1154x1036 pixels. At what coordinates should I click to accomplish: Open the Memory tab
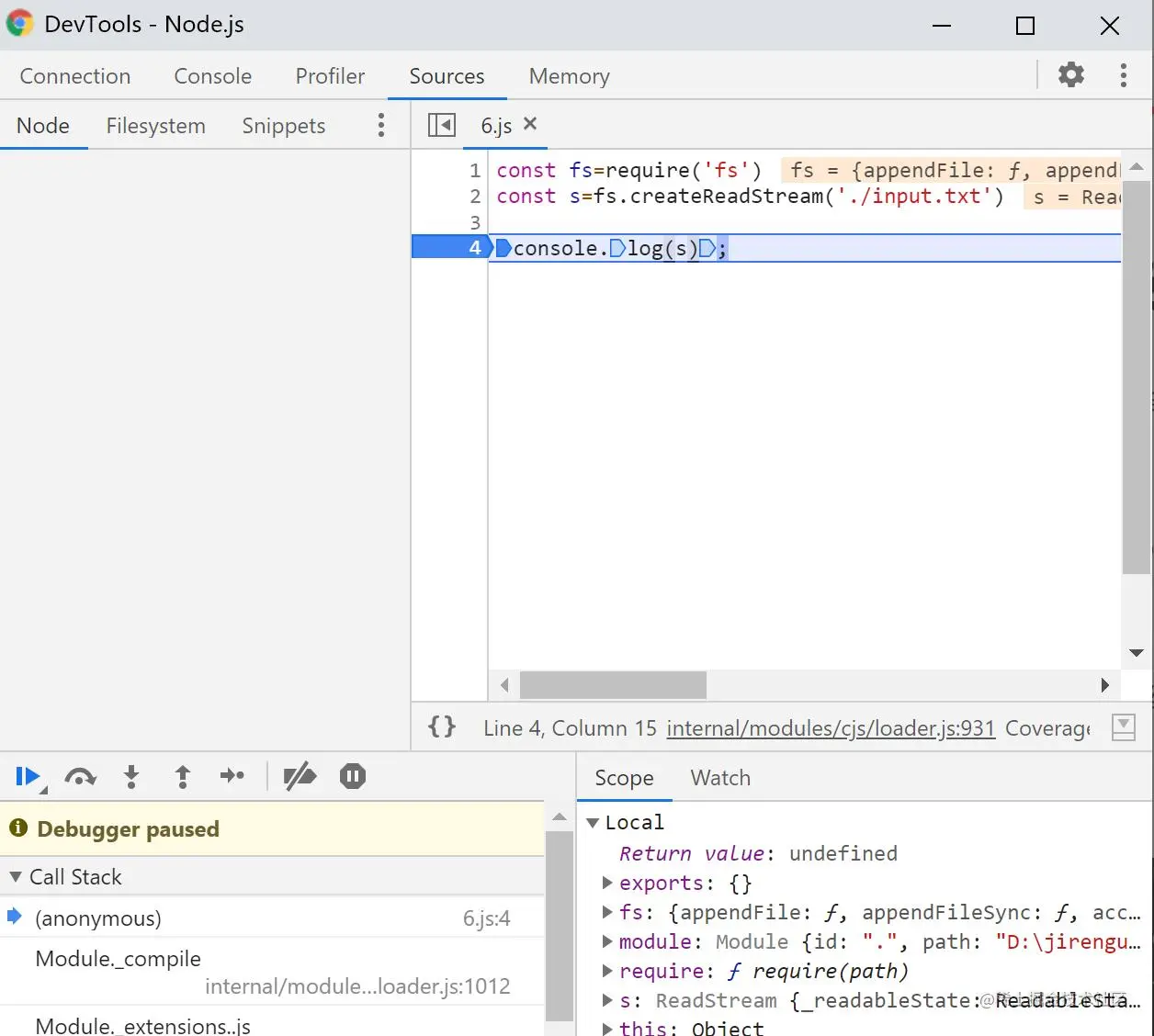pos(569,76)
